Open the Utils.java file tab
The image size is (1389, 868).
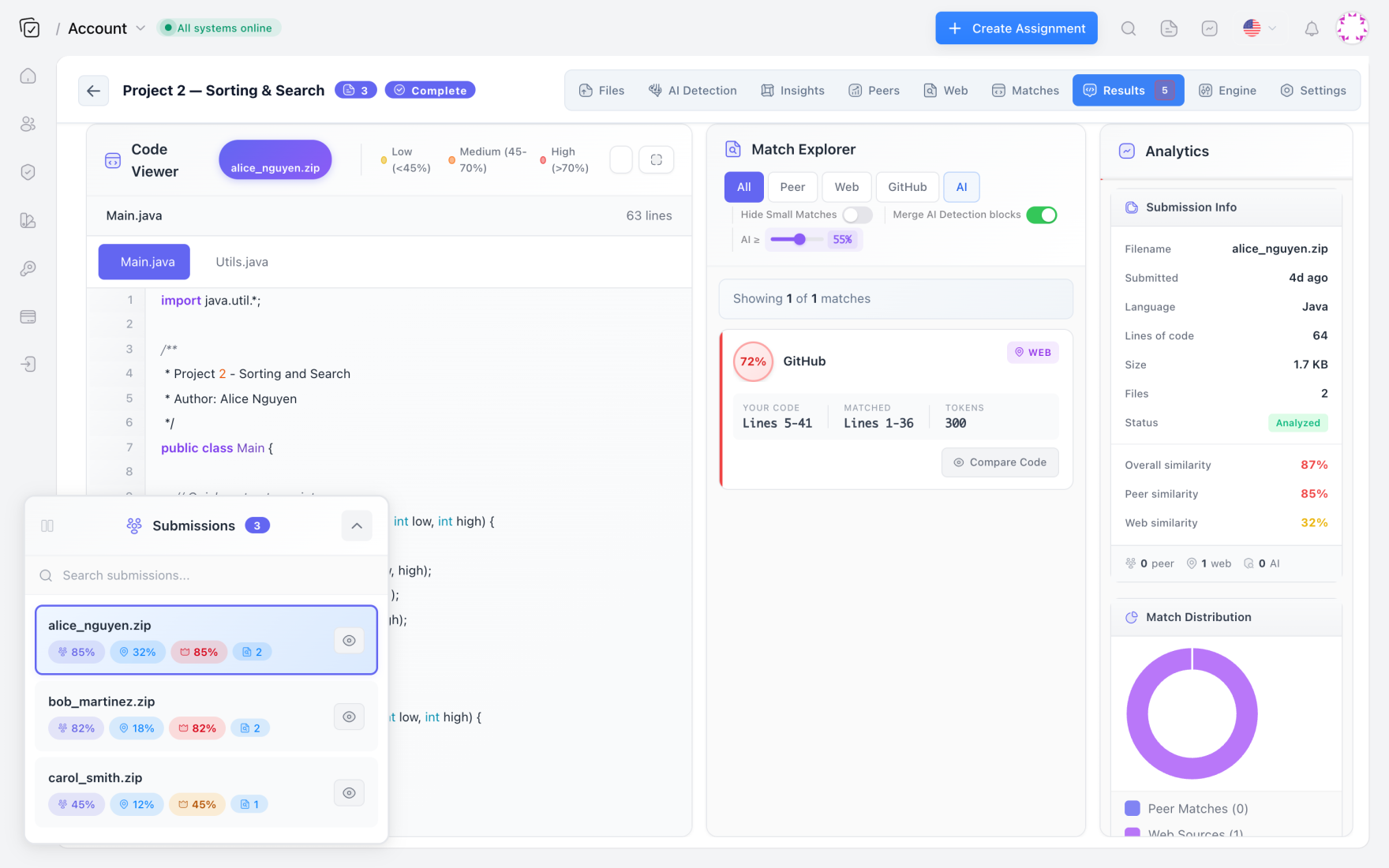point(241,262)
